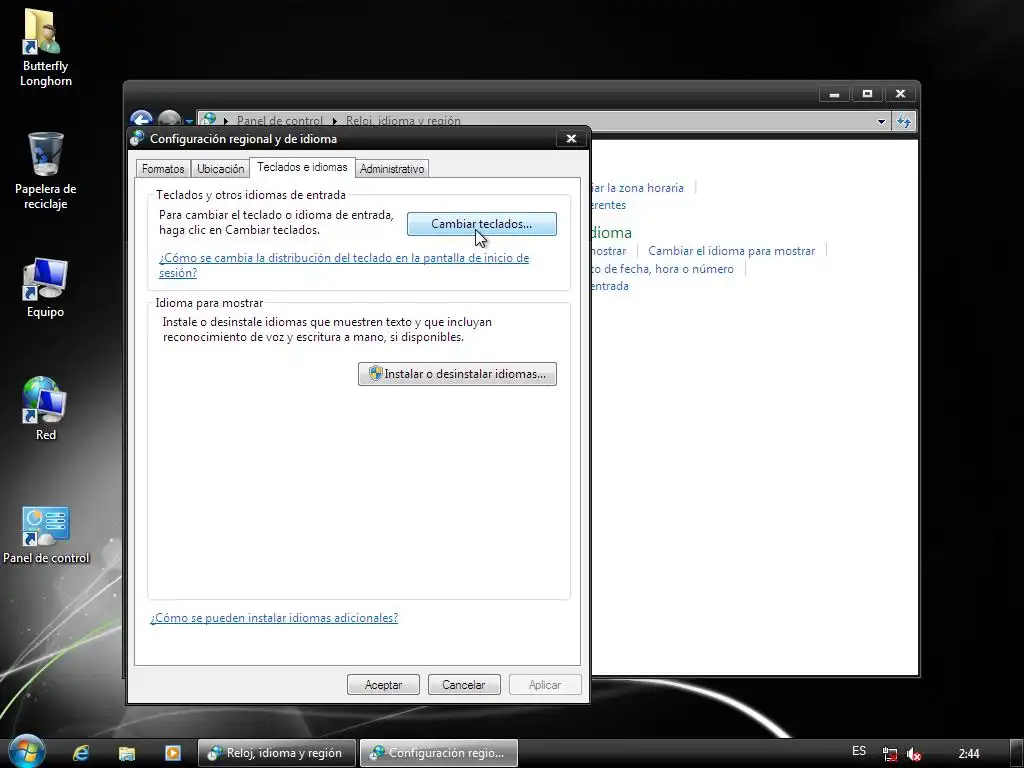
Task: Click the zona horaria link in background window
Action: coord(637,187)
